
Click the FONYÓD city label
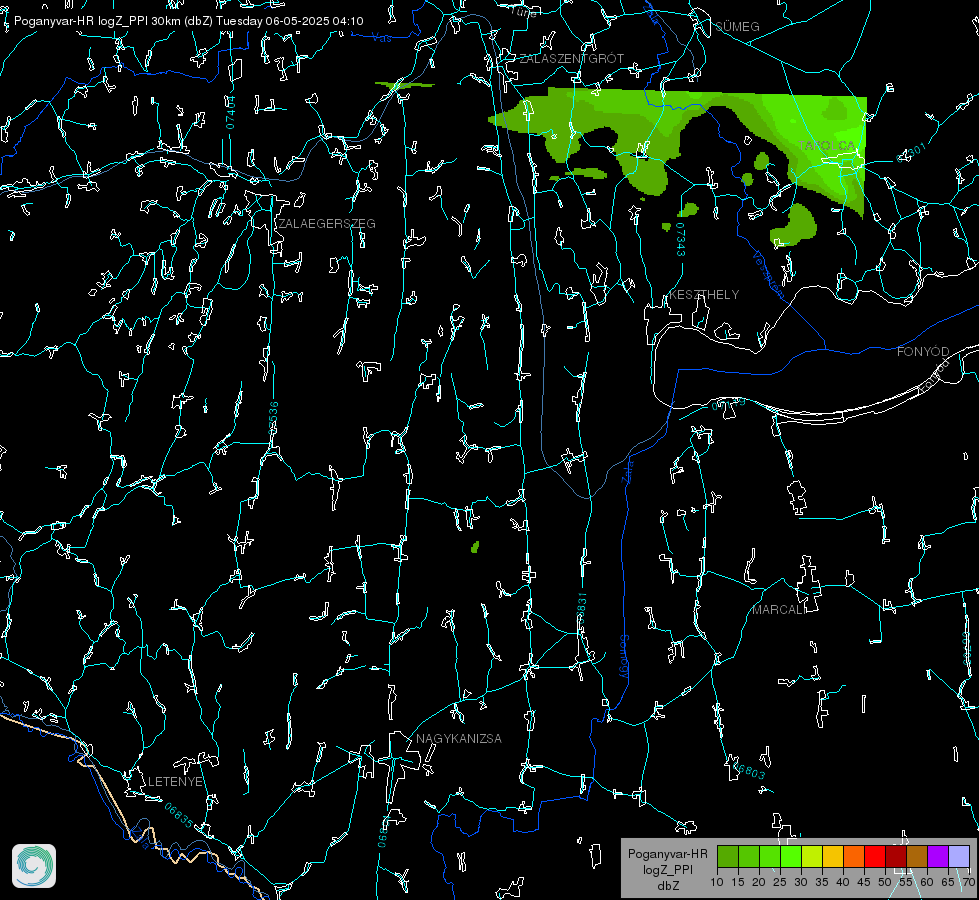pyautogui.click(x=923, y=352)
